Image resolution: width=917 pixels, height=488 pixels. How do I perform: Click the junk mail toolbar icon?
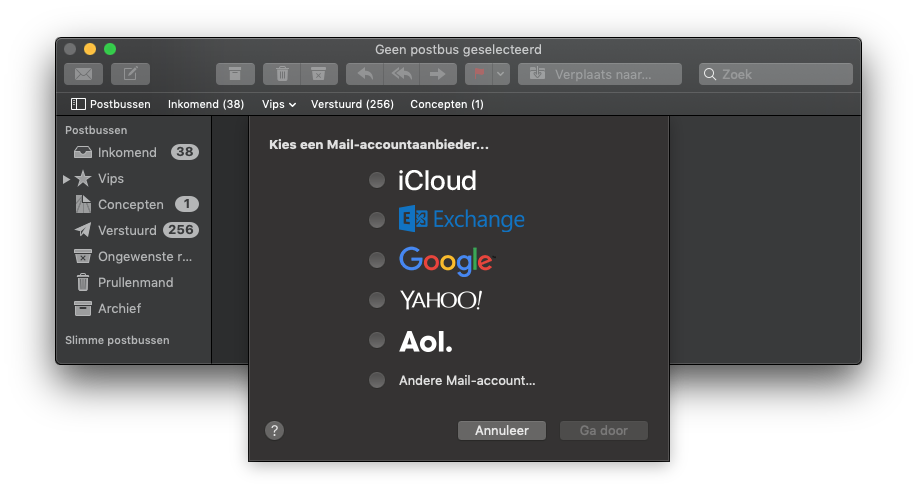[x=319, y=74]
